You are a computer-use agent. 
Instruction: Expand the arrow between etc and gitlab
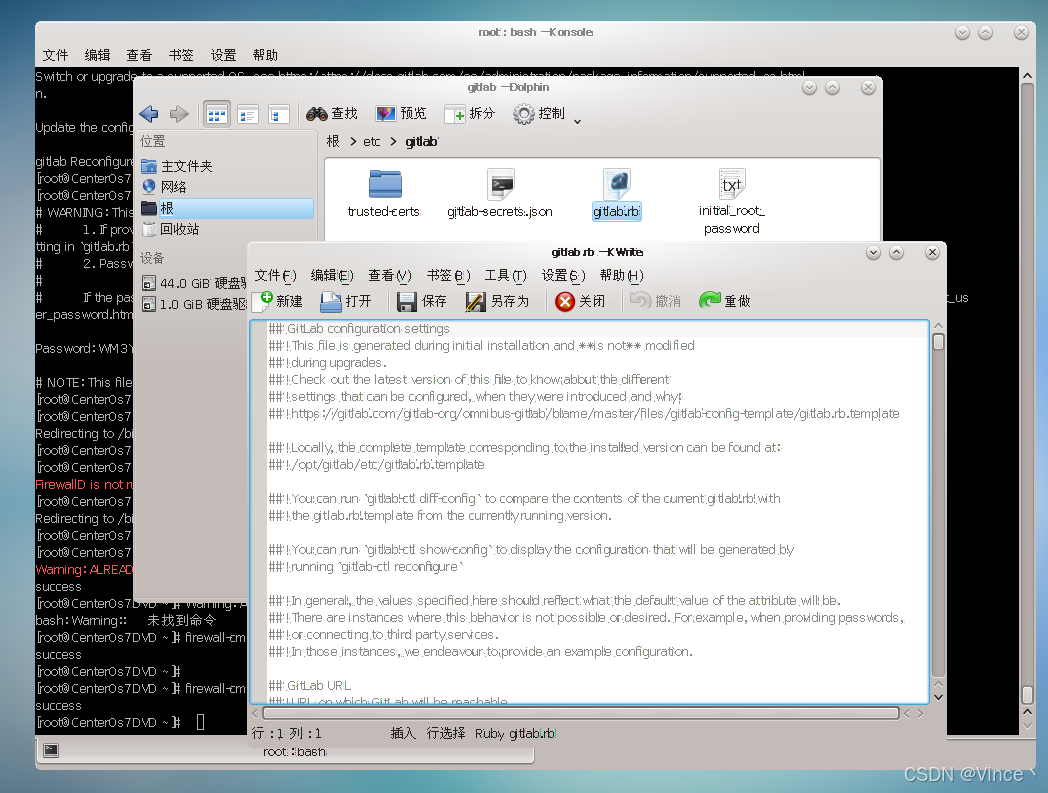point(393,142)
